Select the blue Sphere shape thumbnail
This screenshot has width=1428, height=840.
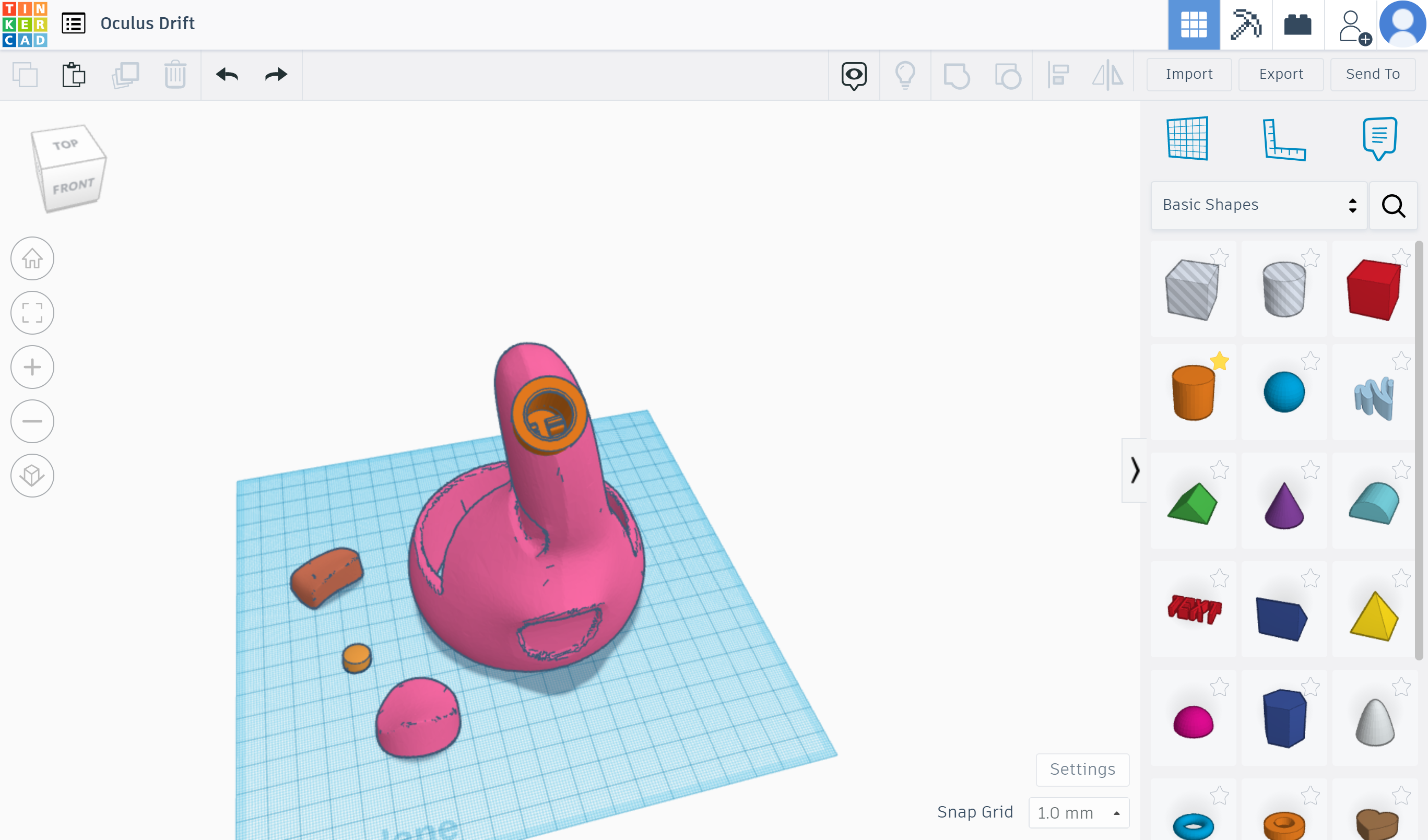[1283, 392]
